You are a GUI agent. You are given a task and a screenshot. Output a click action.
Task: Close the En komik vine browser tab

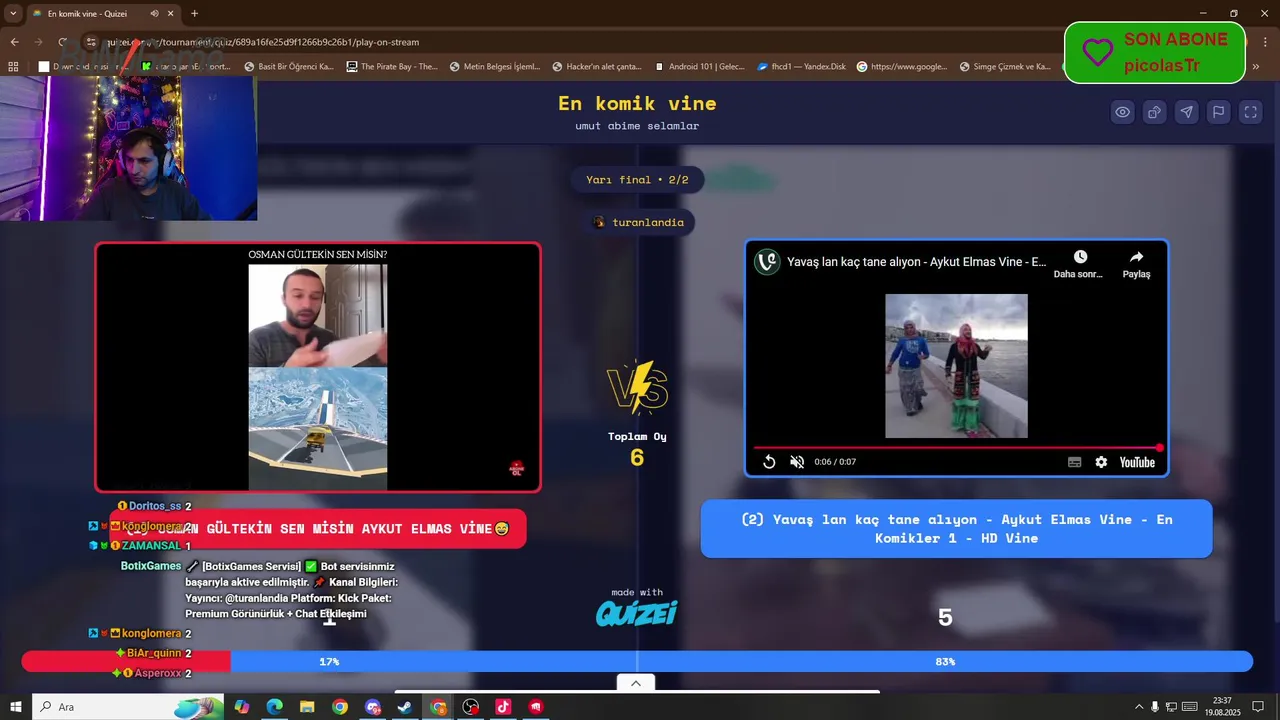tap(171, 14)
